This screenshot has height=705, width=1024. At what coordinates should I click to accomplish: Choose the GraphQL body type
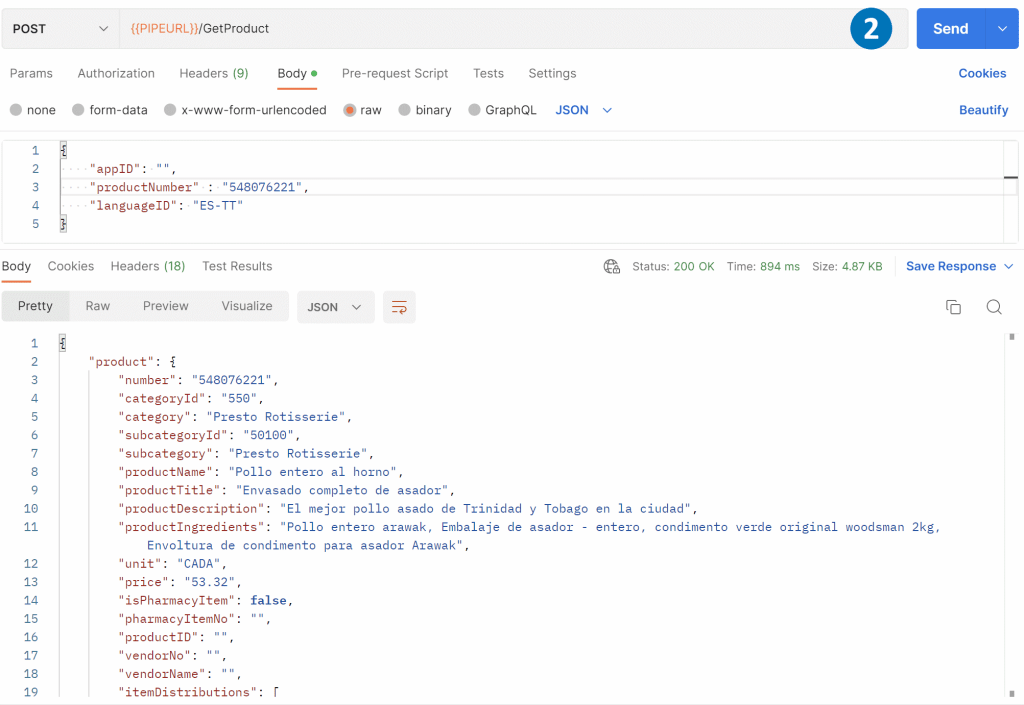point(474,110)
